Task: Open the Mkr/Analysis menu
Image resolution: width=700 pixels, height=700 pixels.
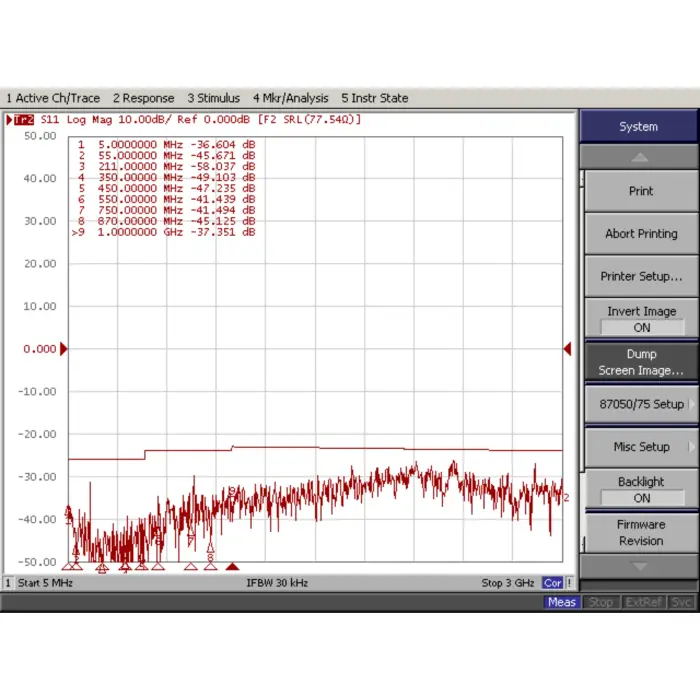Action: [x=290, y=98]
